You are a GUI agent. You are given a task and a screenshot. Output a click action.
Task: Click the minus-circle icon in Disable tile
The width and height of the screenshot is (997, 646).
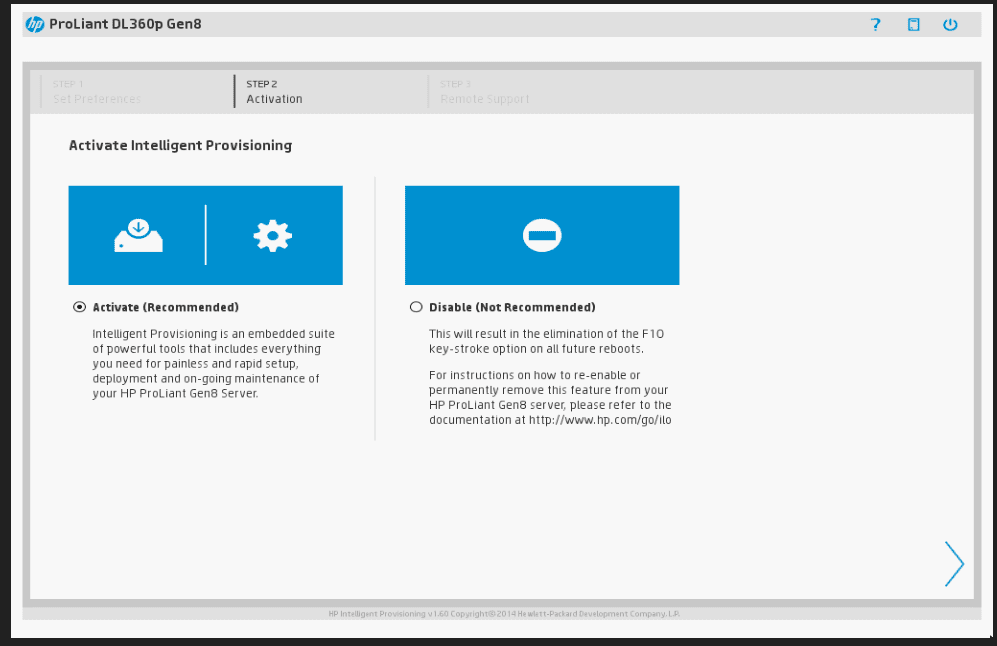tap(542, 235)
